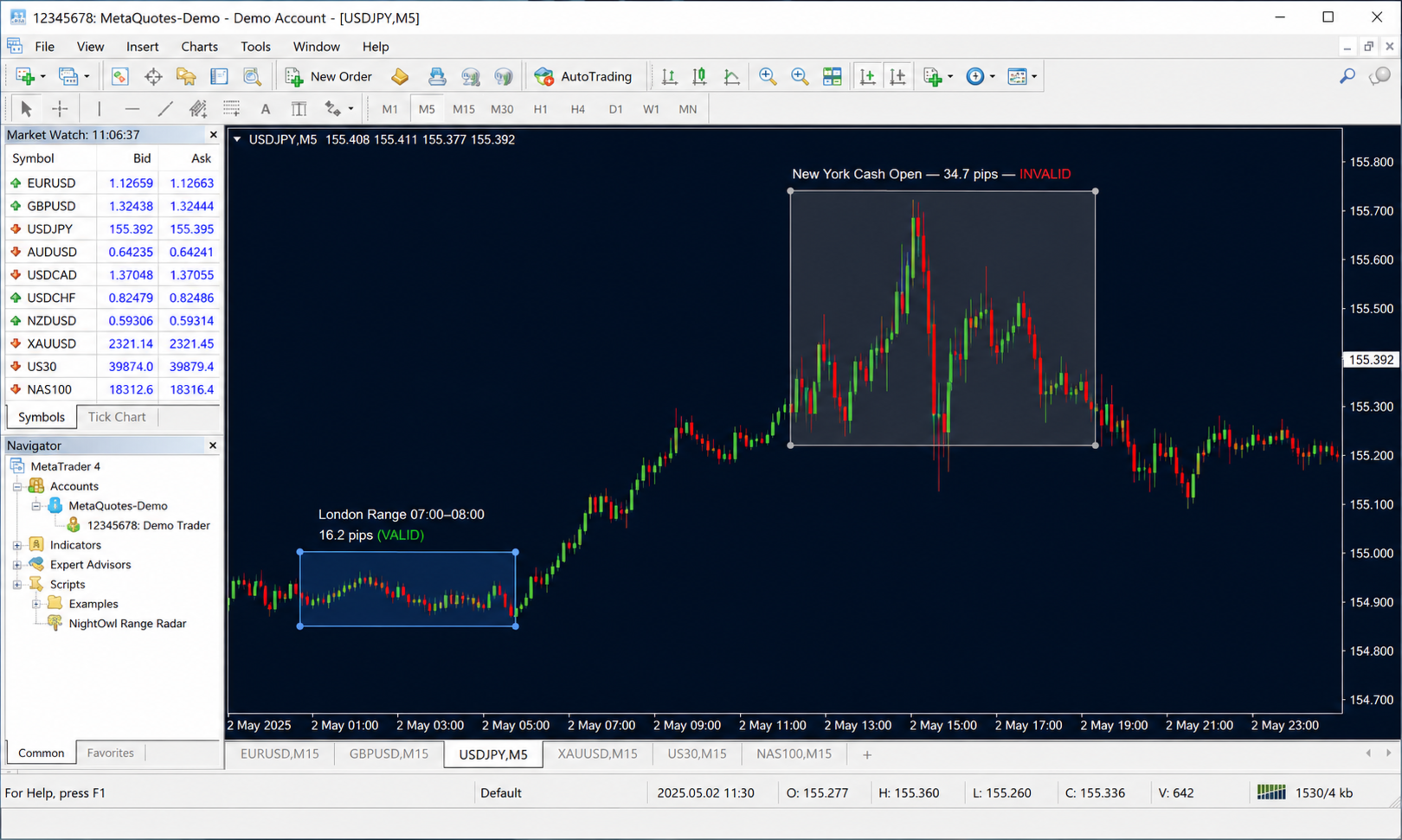1402x840 pixels.
Task: Select the equidistant channel tool
Action: coord(198,109)
